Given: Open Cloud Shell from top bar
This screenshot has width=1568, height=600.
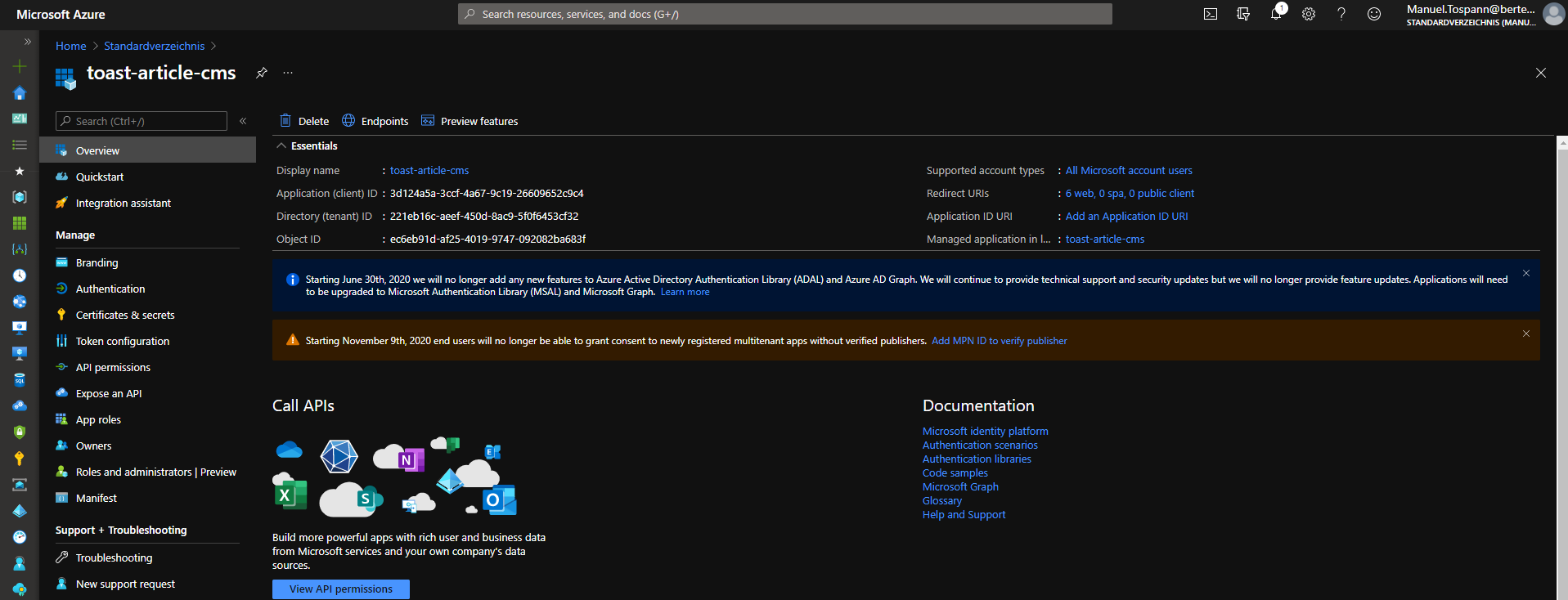Looking at the screenshot, I should coord(1211,14).
